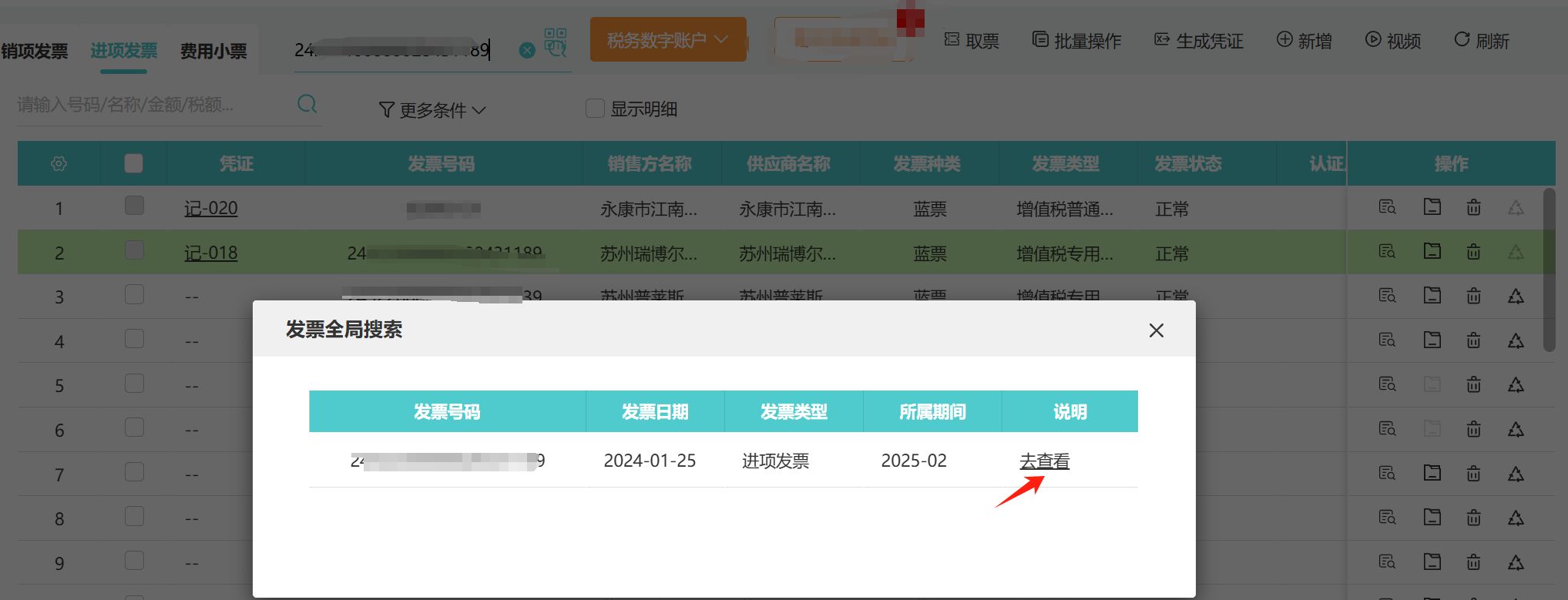Close the 发票全局搜索 dialog
1568x600 pixels.
pos(1156,330)
